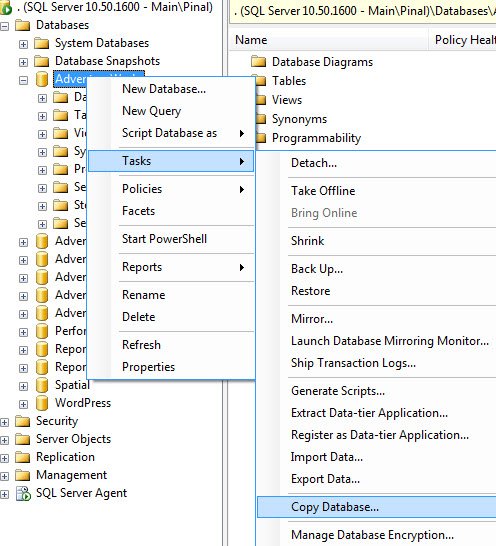Select the SQL Server root node text

tap(115, 7)
